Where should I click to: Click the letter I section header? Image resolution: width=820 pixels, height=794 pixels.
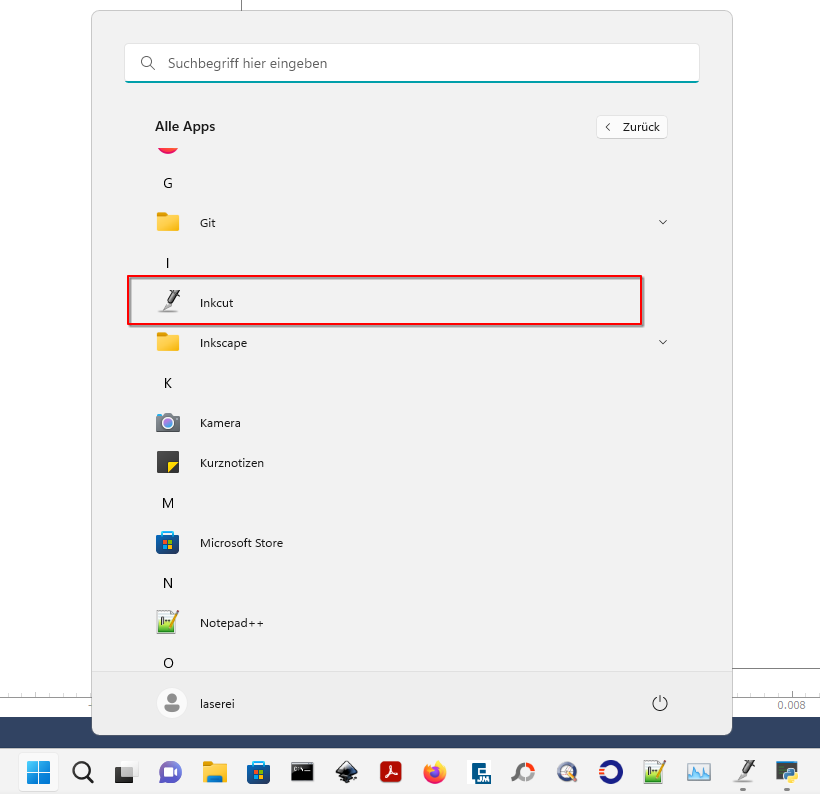167,263
